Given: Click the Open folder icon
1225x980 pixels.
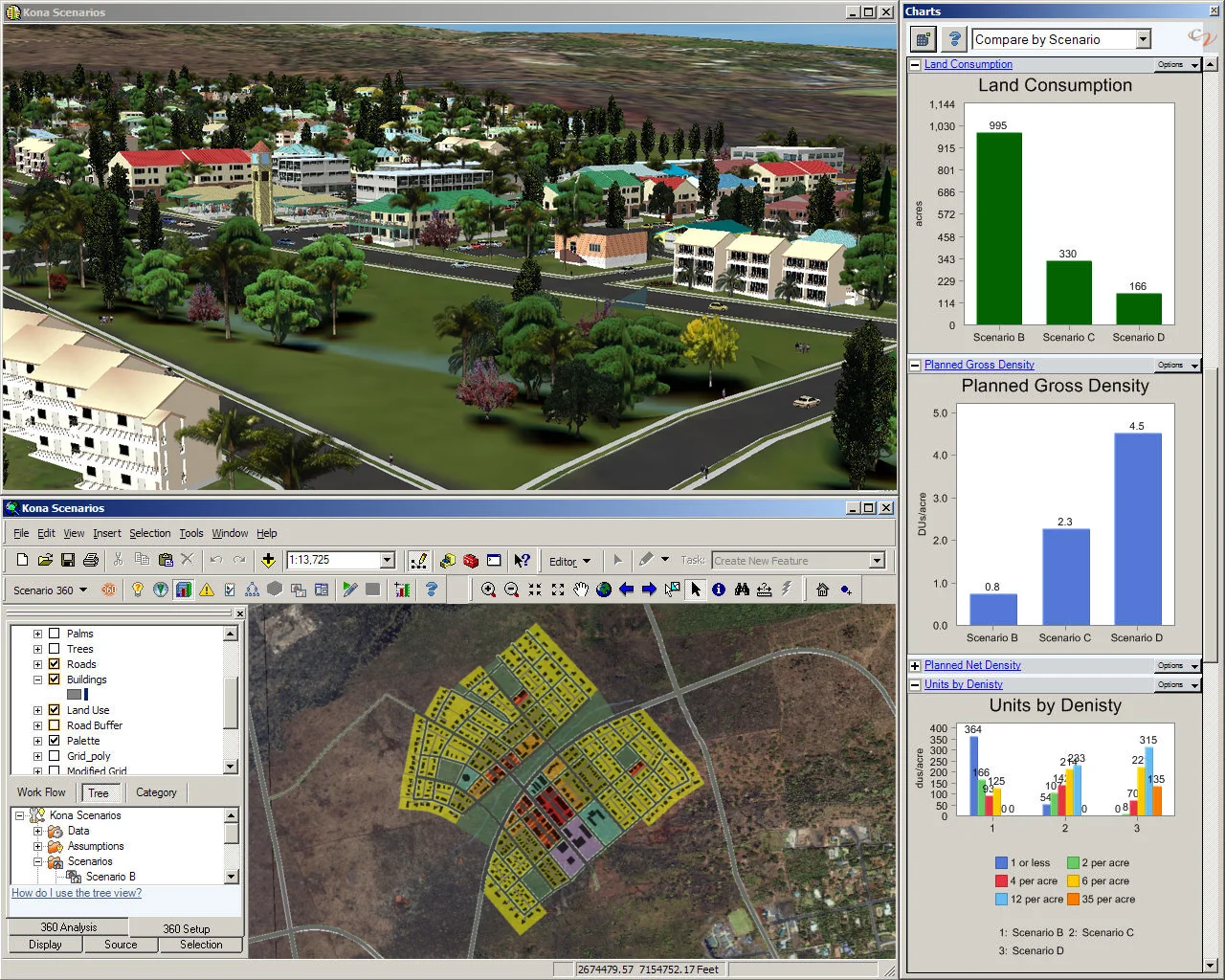Looking at the screenshot, I should click(45, 560).
